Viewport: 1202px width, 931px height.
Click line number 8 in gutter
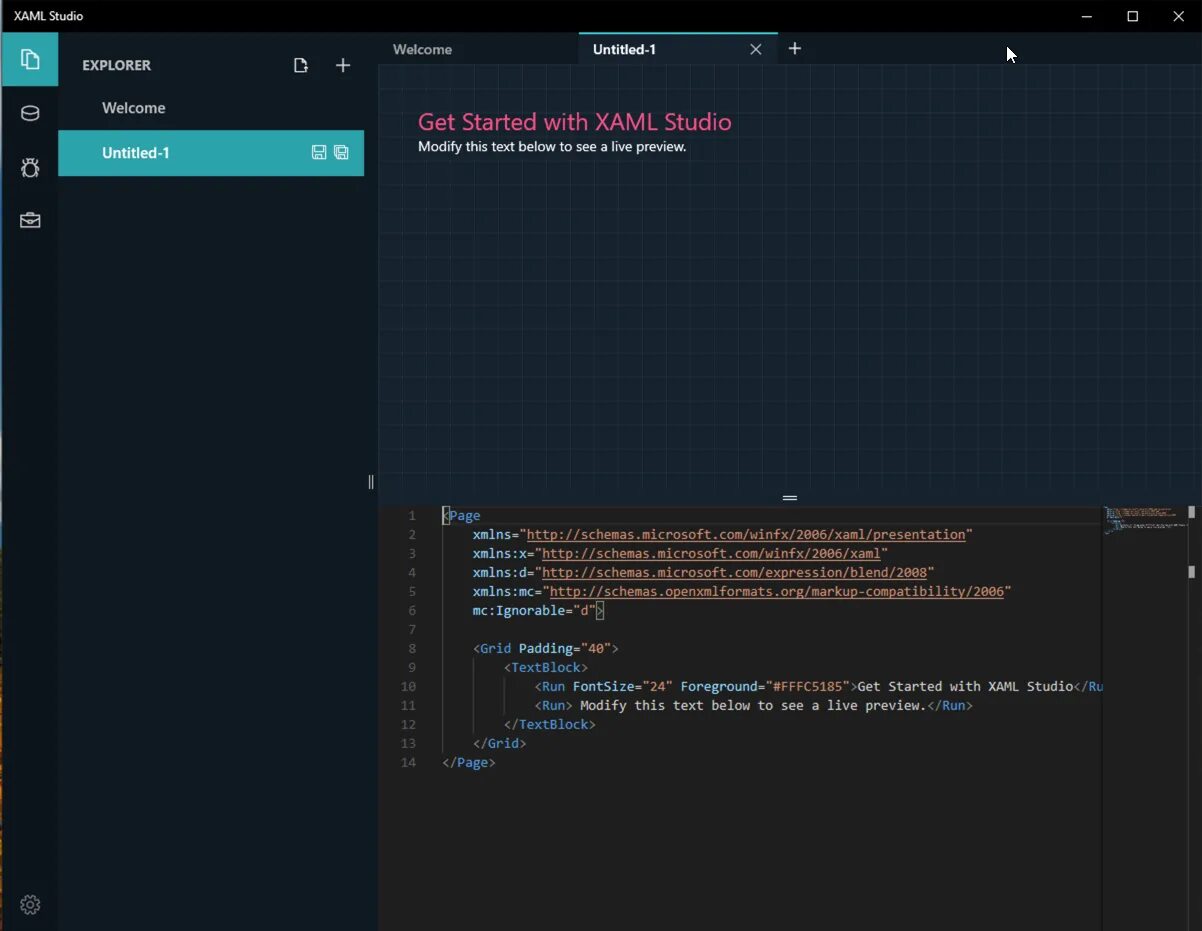click(x=412, y=648)
